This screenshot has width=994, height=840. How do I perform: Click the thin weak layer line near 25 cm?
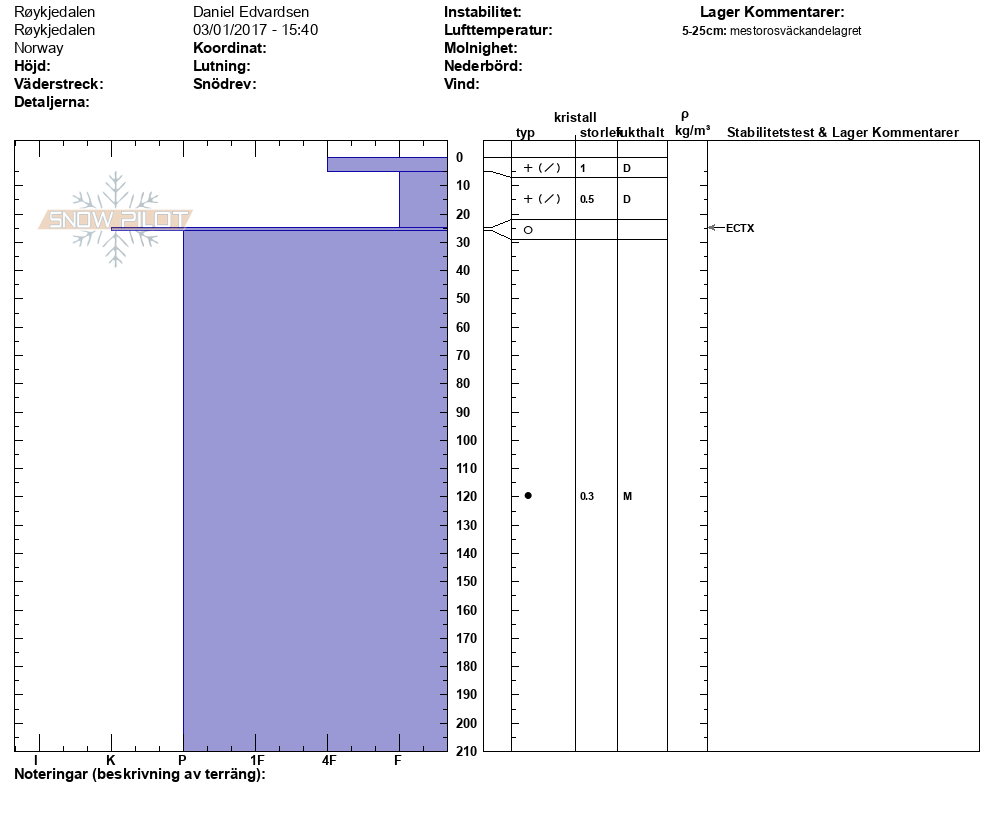click(278, 229)
